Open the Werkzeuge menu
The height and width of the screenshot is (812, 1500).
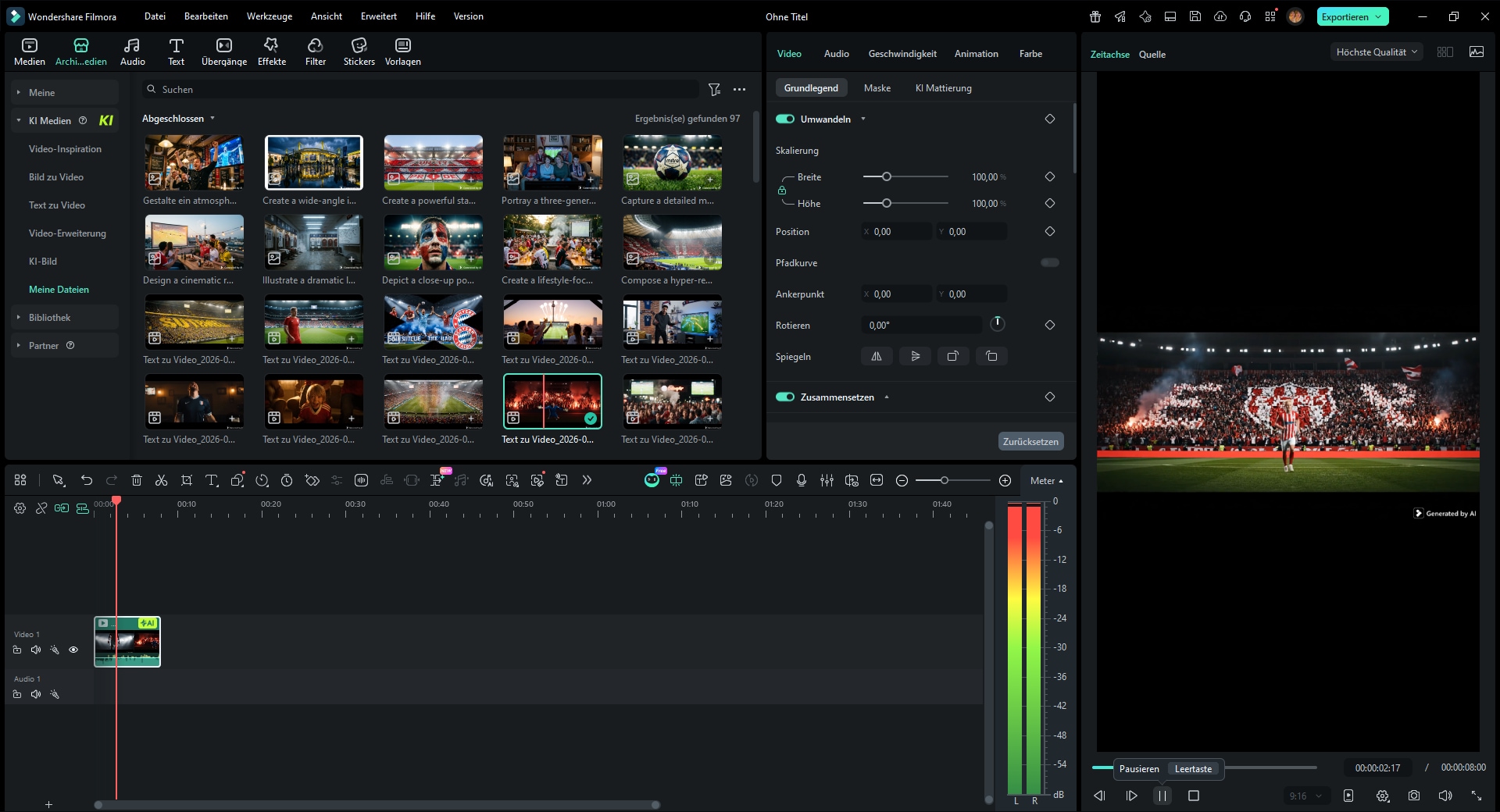tap(269, 16)
